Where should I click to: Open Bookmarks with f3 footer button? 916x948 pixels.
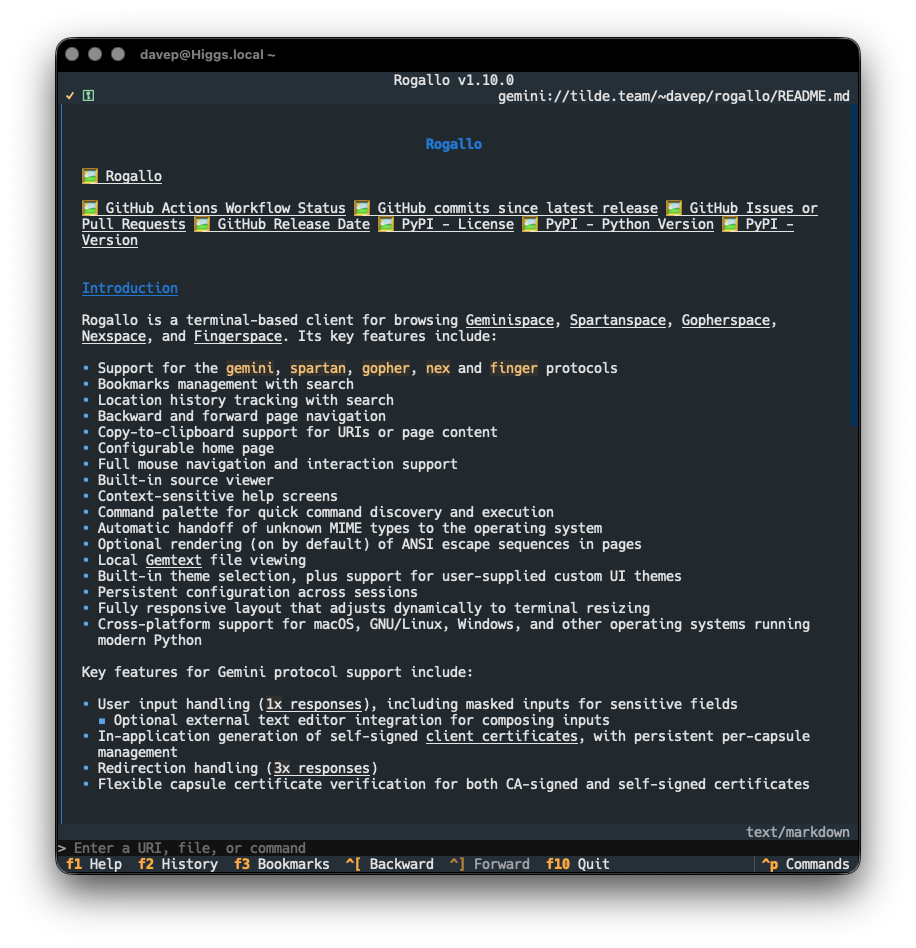(x=282, y=864)
